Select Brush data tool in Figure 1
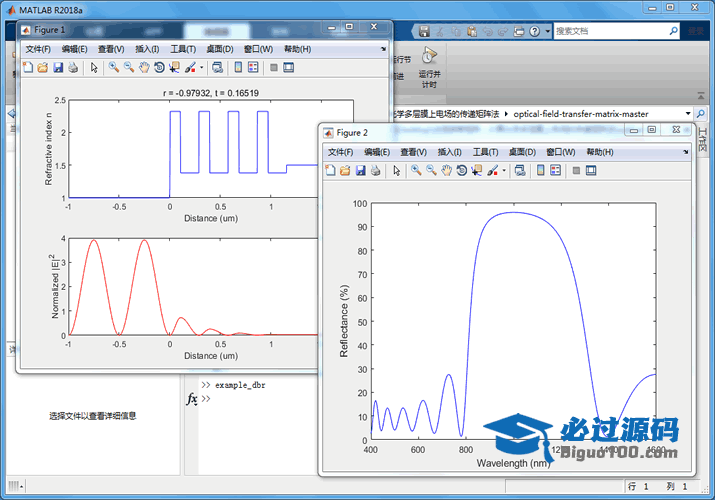 coord(190,67)
